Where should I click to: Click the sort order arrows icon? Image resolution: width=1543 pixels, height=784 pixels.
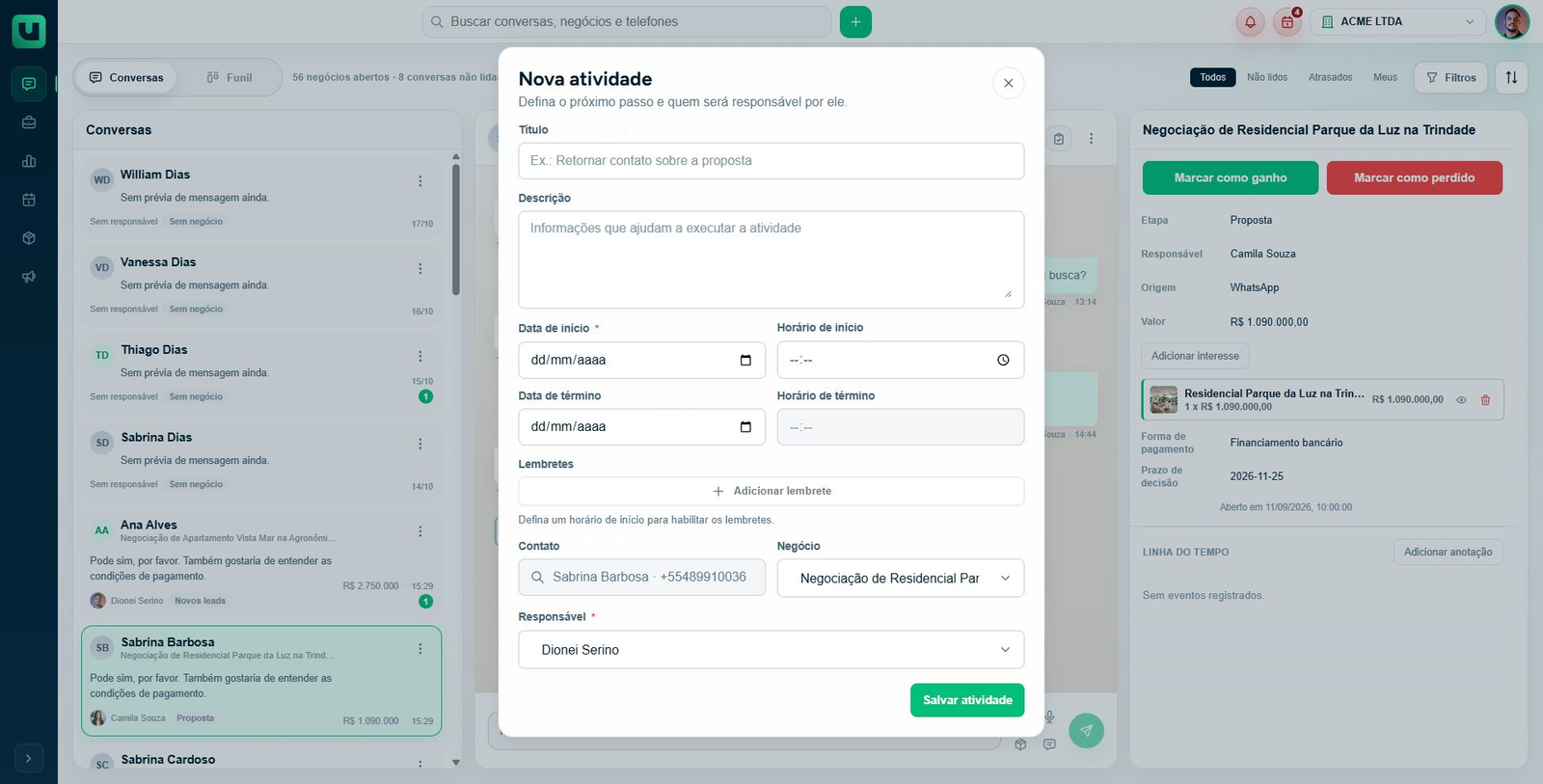pos(1511,77)
